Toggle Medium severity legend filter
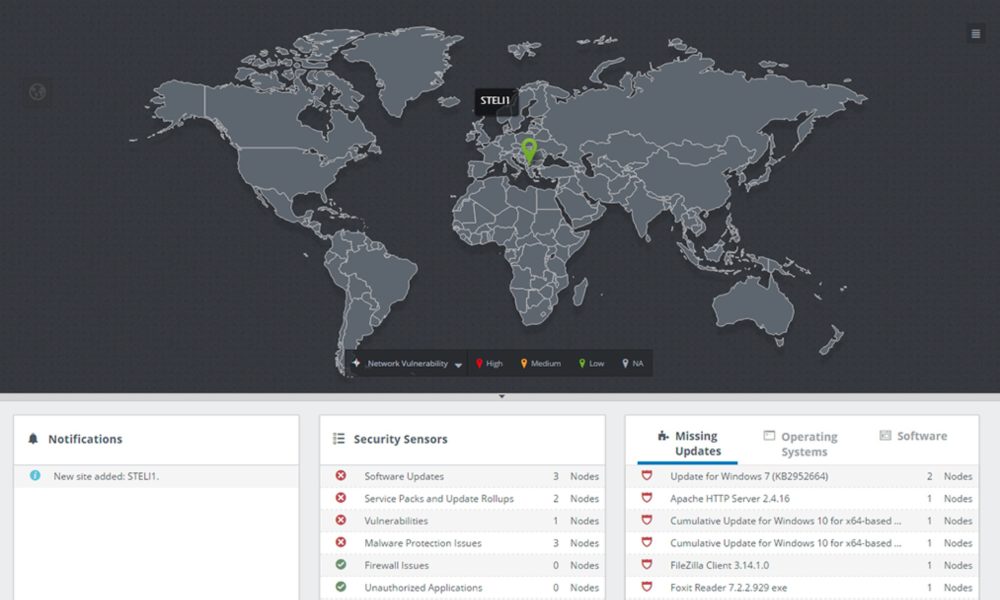This screenshot has height=600, width=1000. pos(540,364)
